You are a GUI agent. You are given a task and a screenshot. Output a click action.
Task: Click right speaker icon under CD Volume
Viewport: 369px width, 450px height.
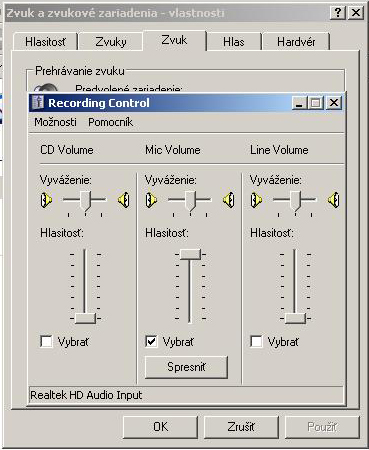point(124,200)
